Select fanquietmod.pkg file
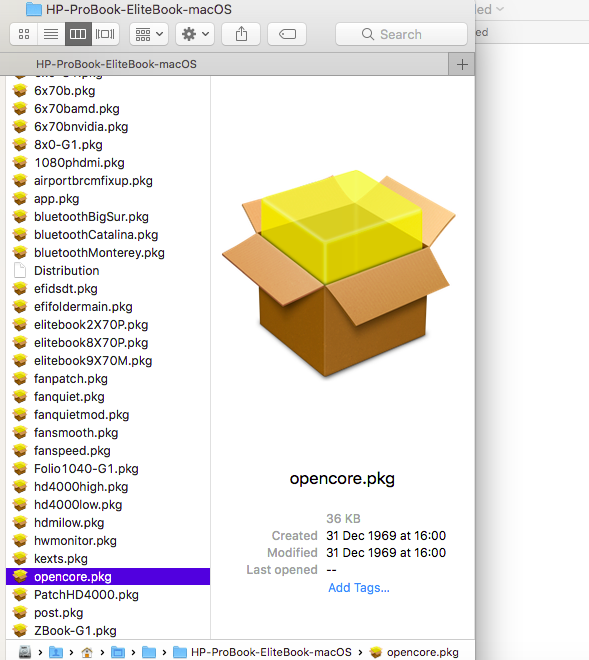The height and width of the screenshot is (660, 589). point(108,415)
